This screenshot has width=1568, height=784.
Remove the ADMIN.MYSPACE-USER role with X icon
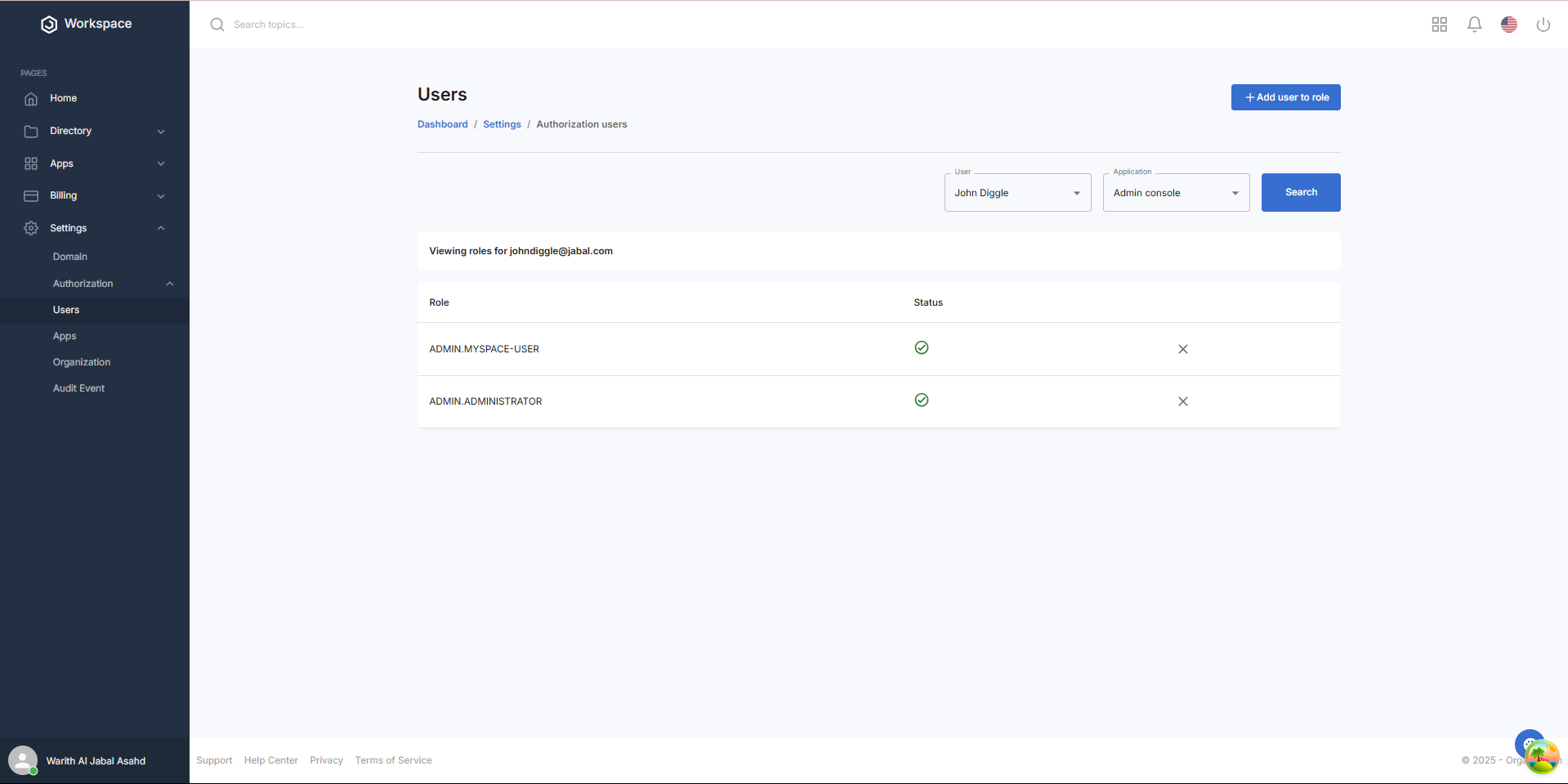(x=1182, y=349)
